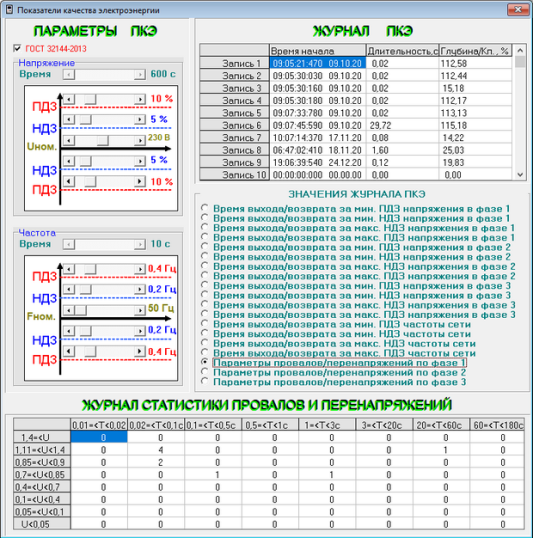Click the journal table scroll-down arrow
Image resolution: width=533 pixels, height=538 pixels.
520,175
